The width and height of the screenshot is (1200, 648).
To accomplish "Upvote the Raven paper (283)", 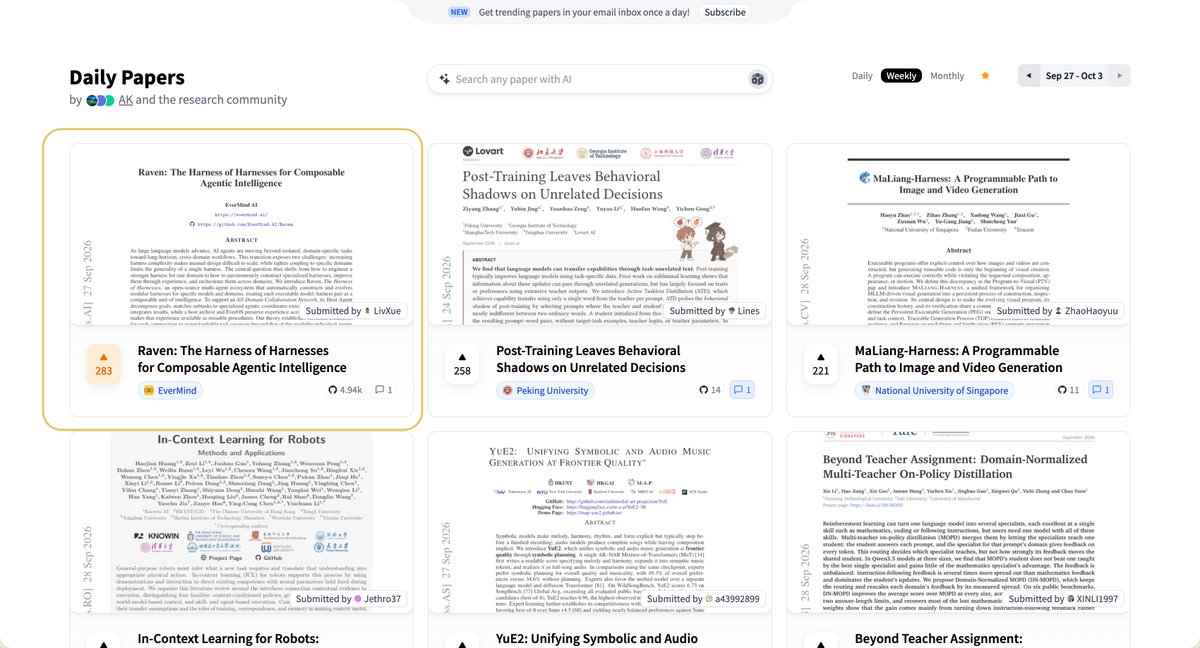I will tap(103, 364).
